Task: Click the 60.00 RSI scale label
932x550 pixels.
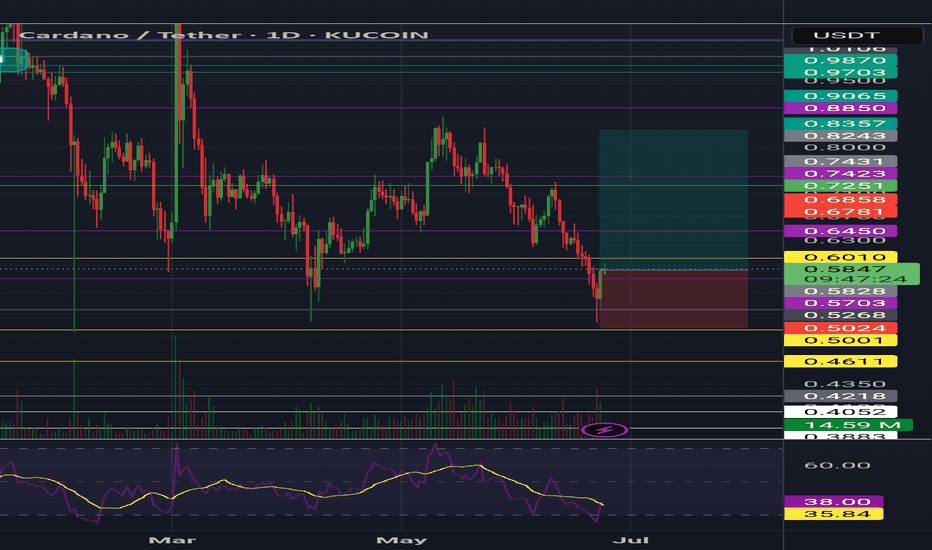Action: pyautogui.click(x=837, y=465)
